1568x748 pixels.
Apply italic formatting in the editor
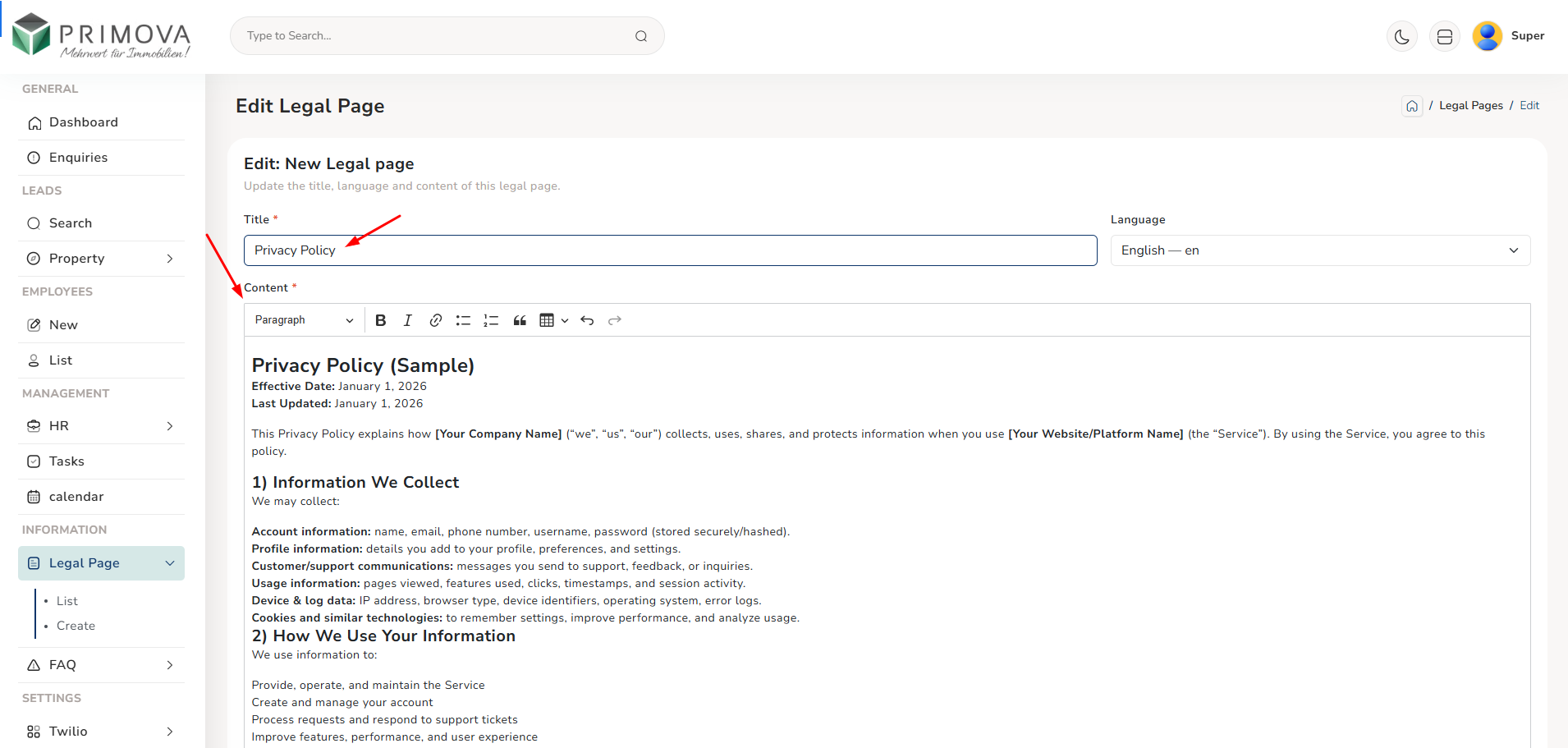408,320
